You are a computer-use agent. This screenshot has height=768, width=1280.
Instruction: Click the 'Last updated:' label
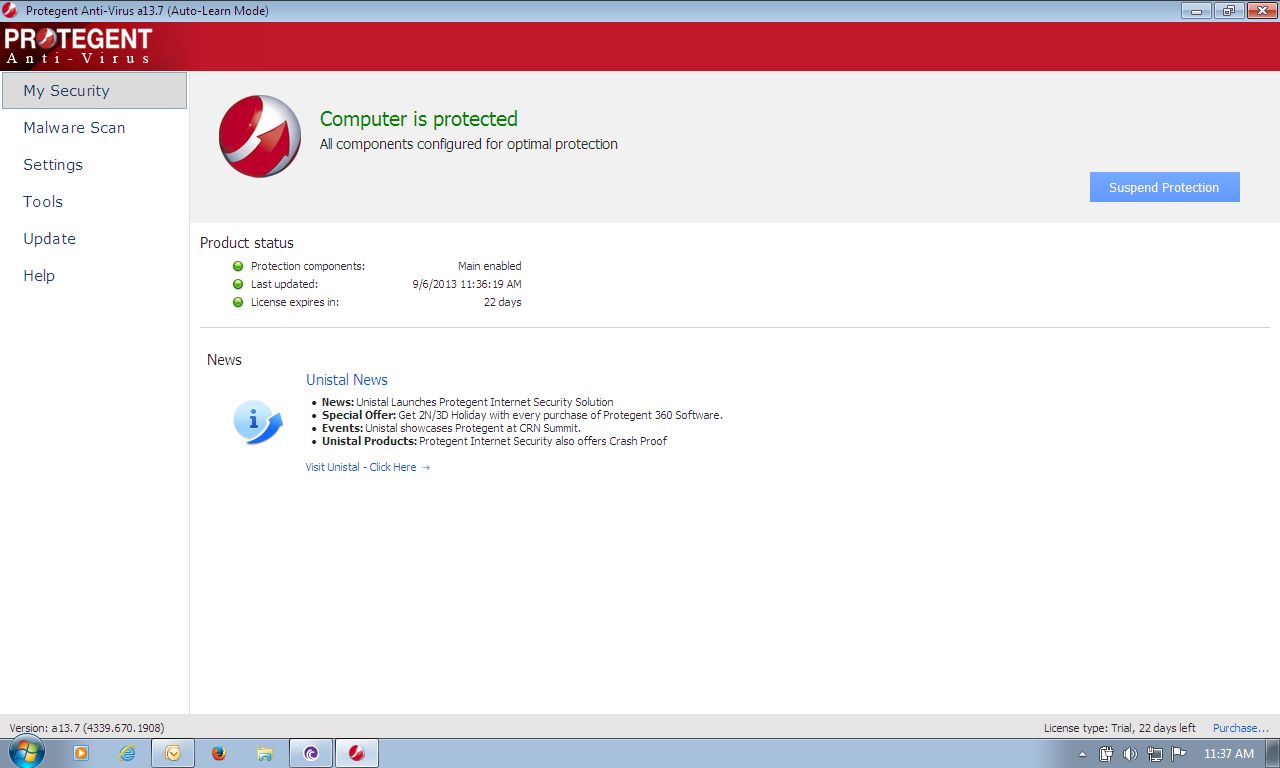(x=285, y=284)
